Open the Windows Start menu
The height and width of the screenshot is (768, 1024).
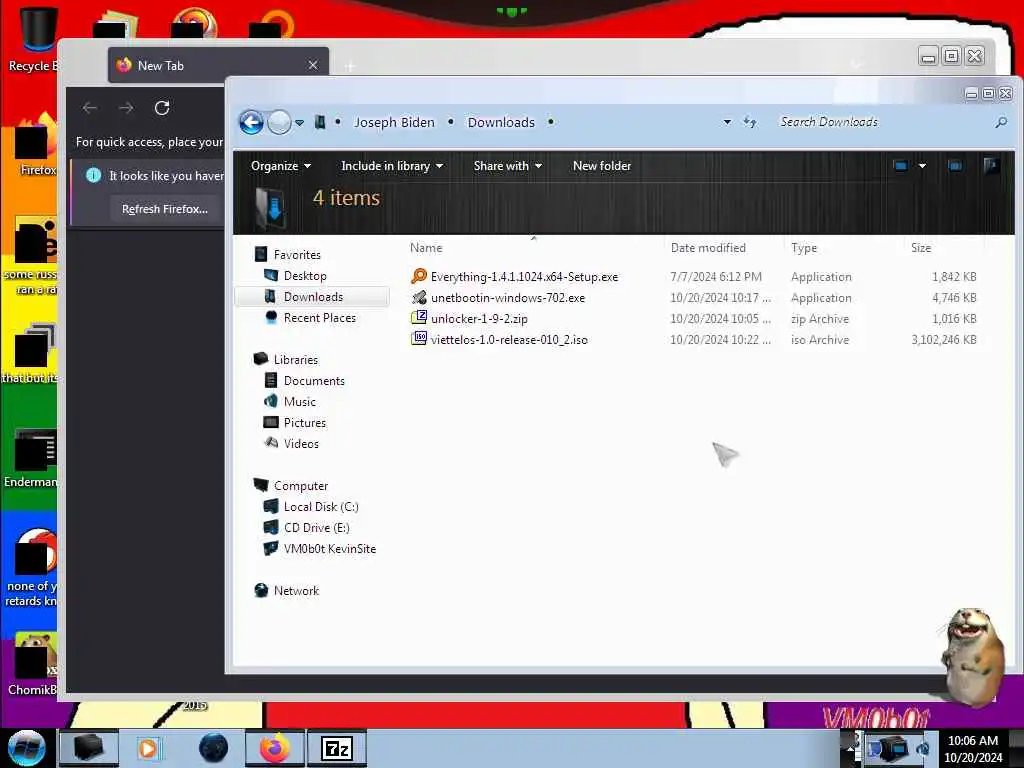(26, 748)
